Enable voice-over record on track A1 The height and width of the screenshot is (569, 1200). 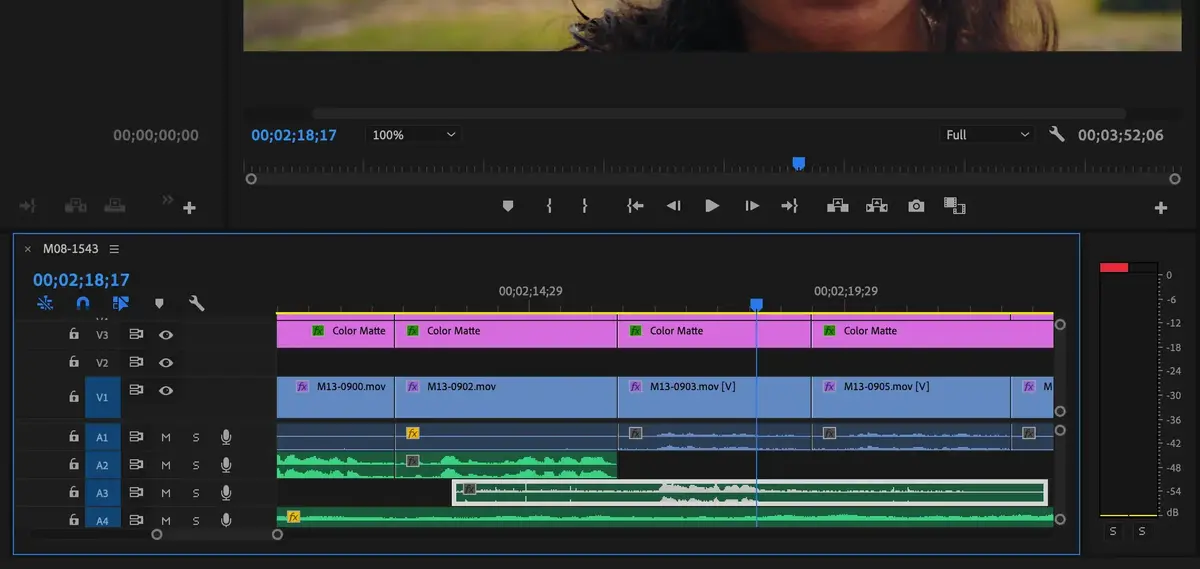coord(227,437)
